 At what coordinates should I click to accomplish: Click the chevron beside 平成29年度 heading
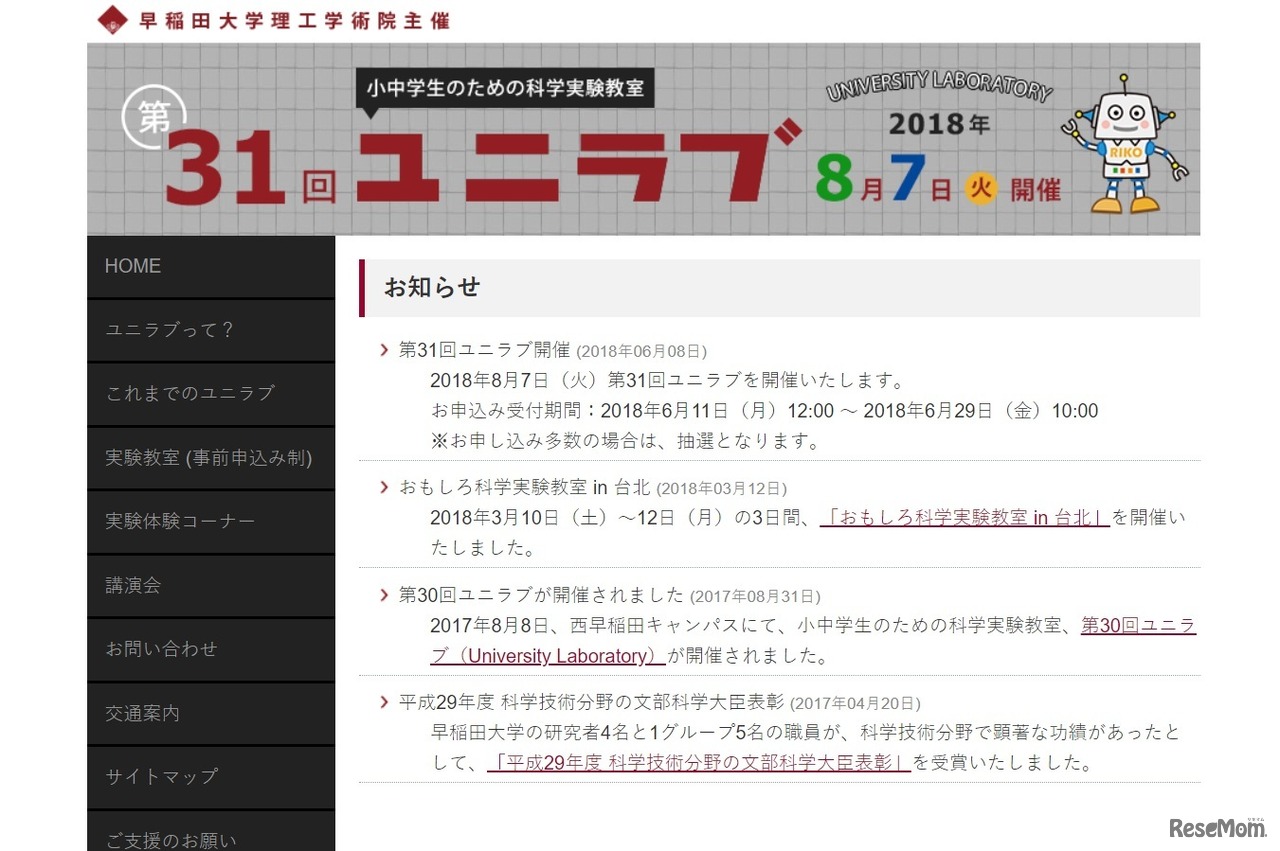coord(384,702)
